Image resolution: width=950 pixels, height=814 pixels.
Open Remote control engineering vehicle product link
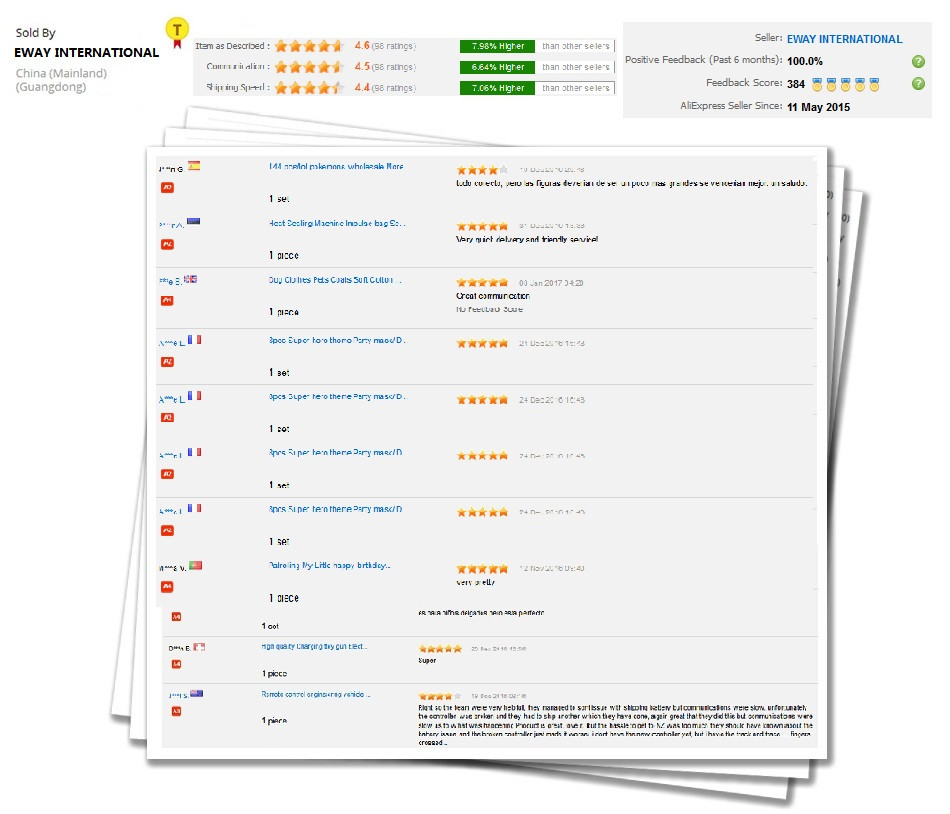(316, 694)
